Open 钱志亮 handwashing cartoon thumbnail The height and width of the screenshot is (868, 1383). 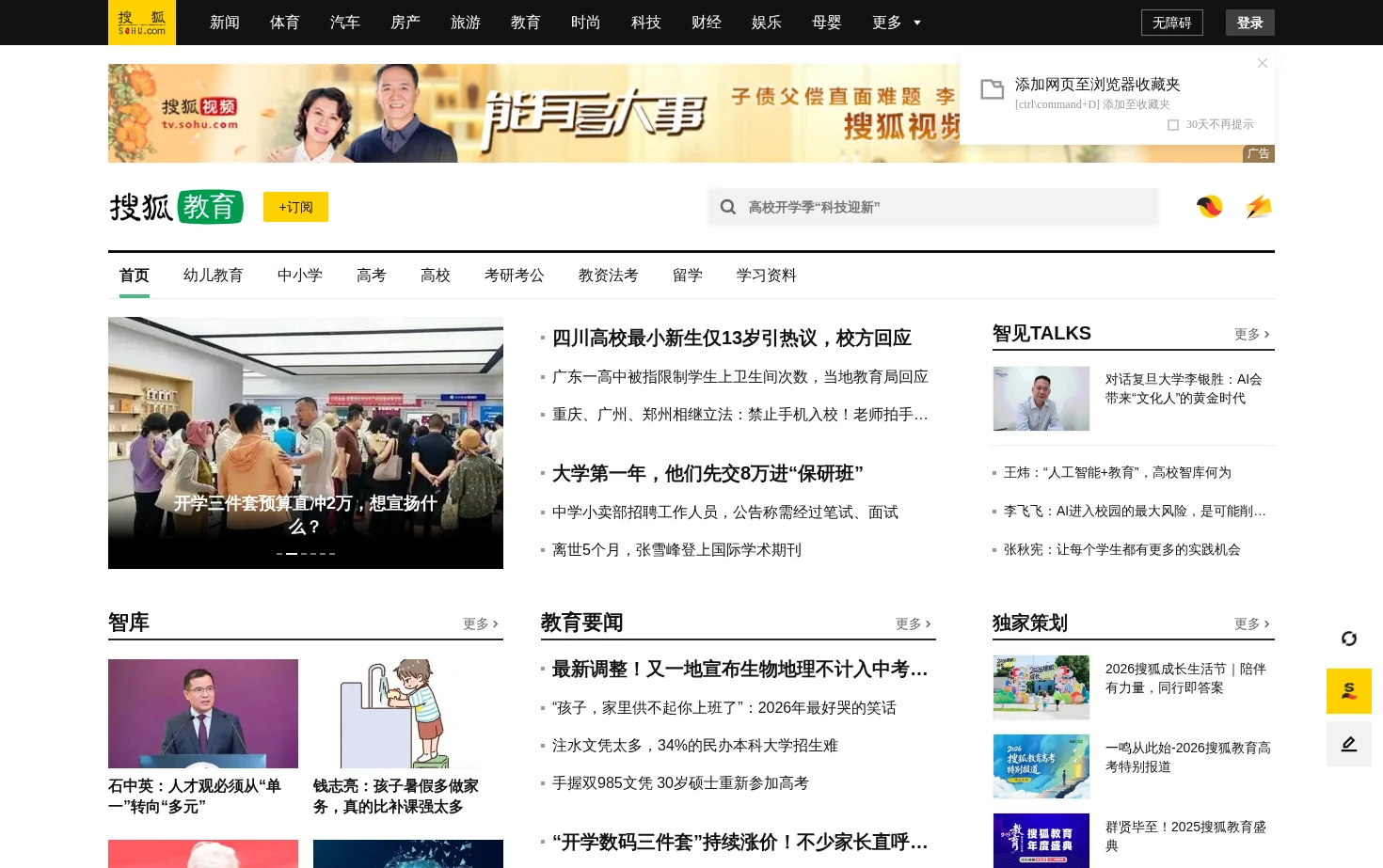point(408,714)
